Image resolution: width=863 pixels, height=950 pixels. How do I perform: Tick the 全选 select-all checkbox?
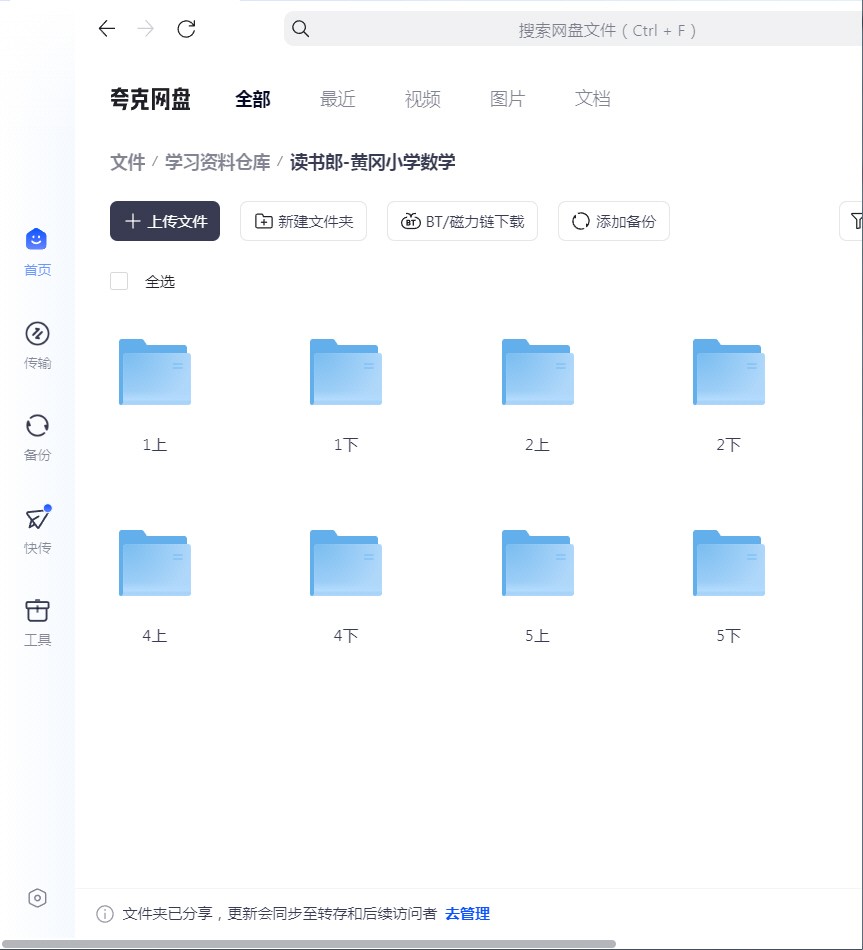[x=119, y=281]
